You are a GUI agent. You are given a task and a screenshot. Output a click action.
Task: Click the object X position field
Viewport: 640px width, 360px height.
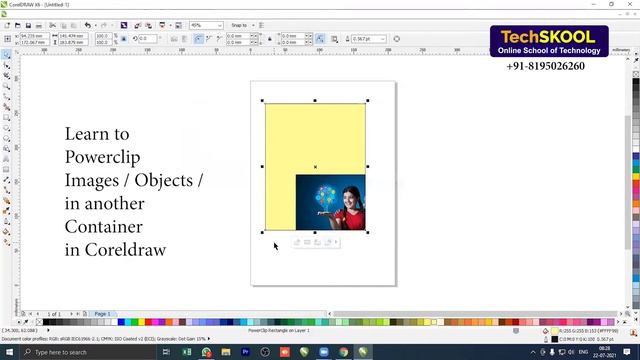(34, 36)
